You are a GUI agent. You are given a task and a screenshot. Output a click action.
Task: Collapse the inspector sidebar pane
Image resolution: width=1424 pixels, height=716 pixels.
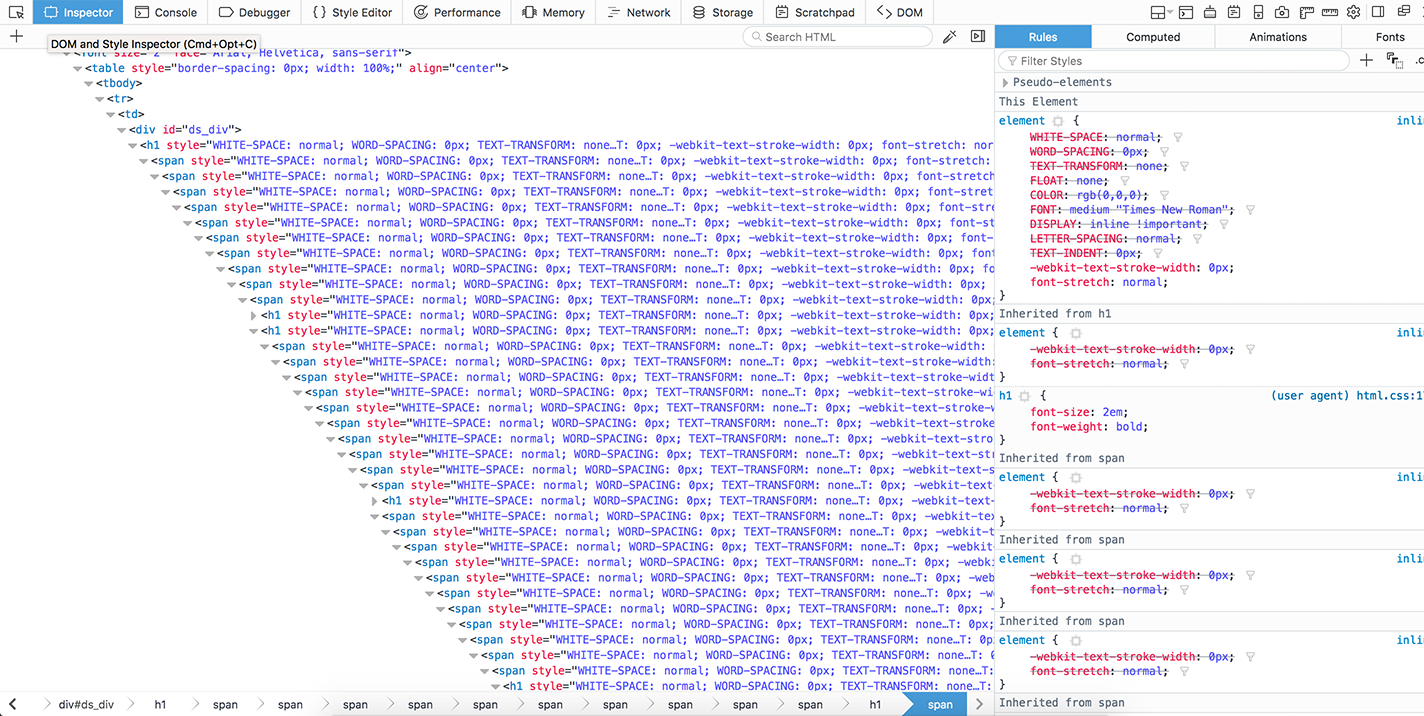click(x=978, y=37)
